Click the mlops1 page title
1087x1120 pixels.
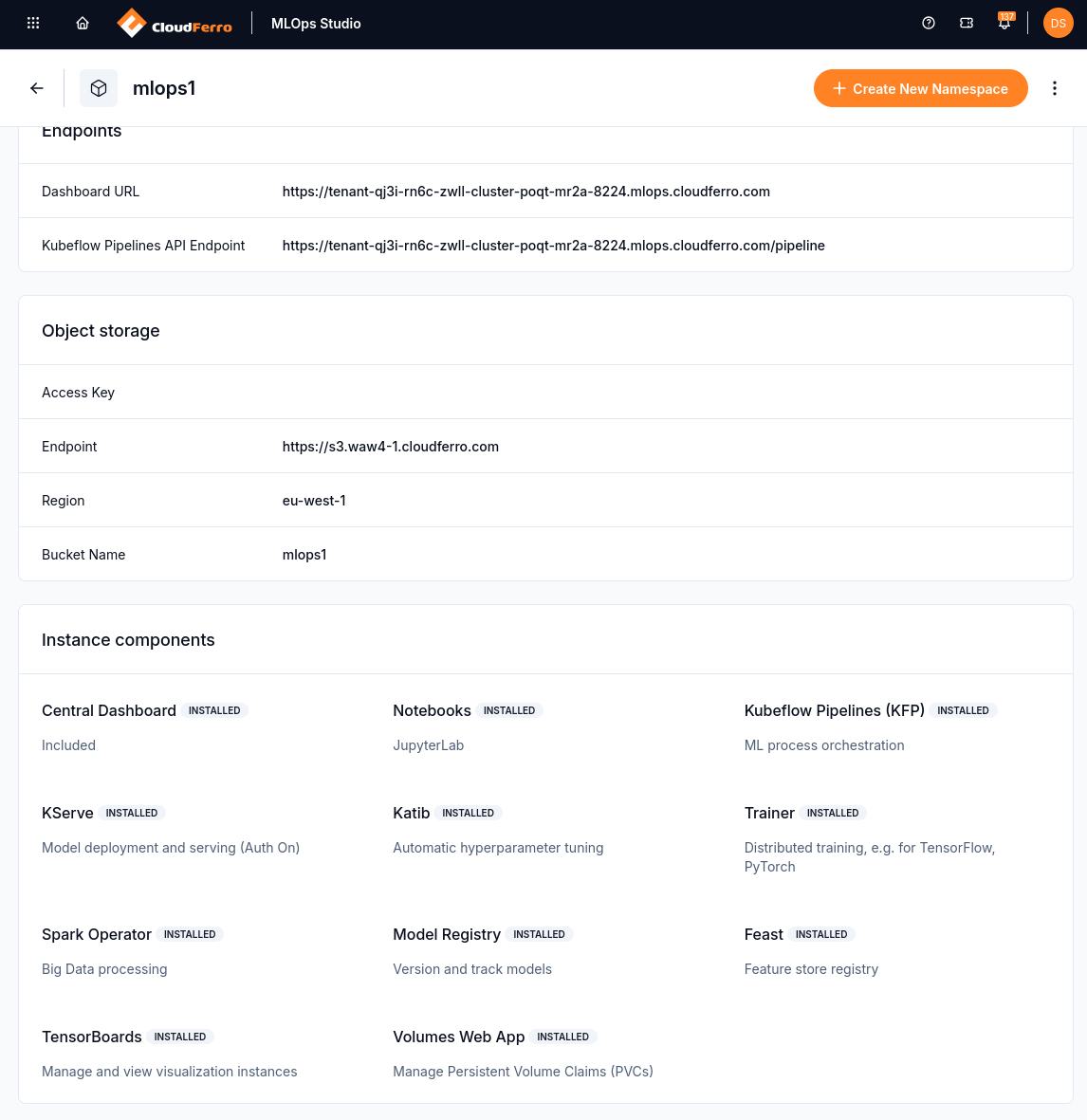164,88
